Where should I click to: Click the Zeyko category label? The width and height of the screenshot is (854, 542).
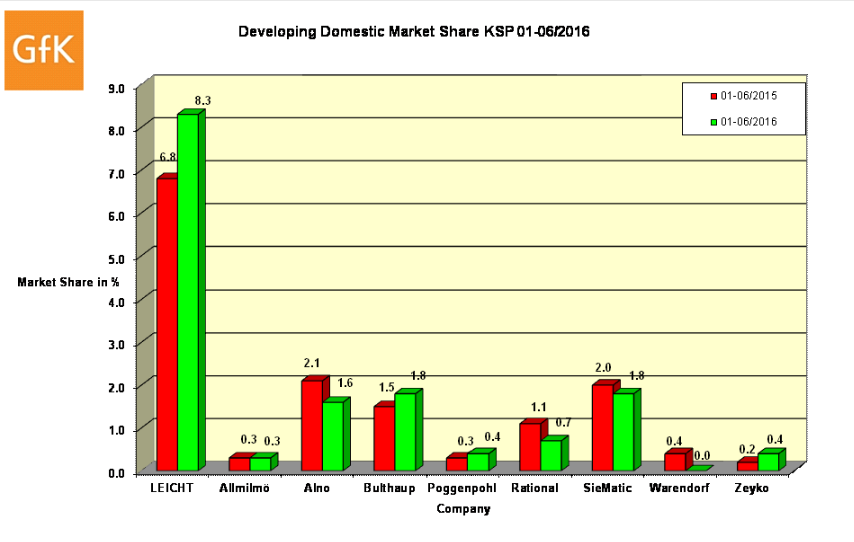point(752,488)
